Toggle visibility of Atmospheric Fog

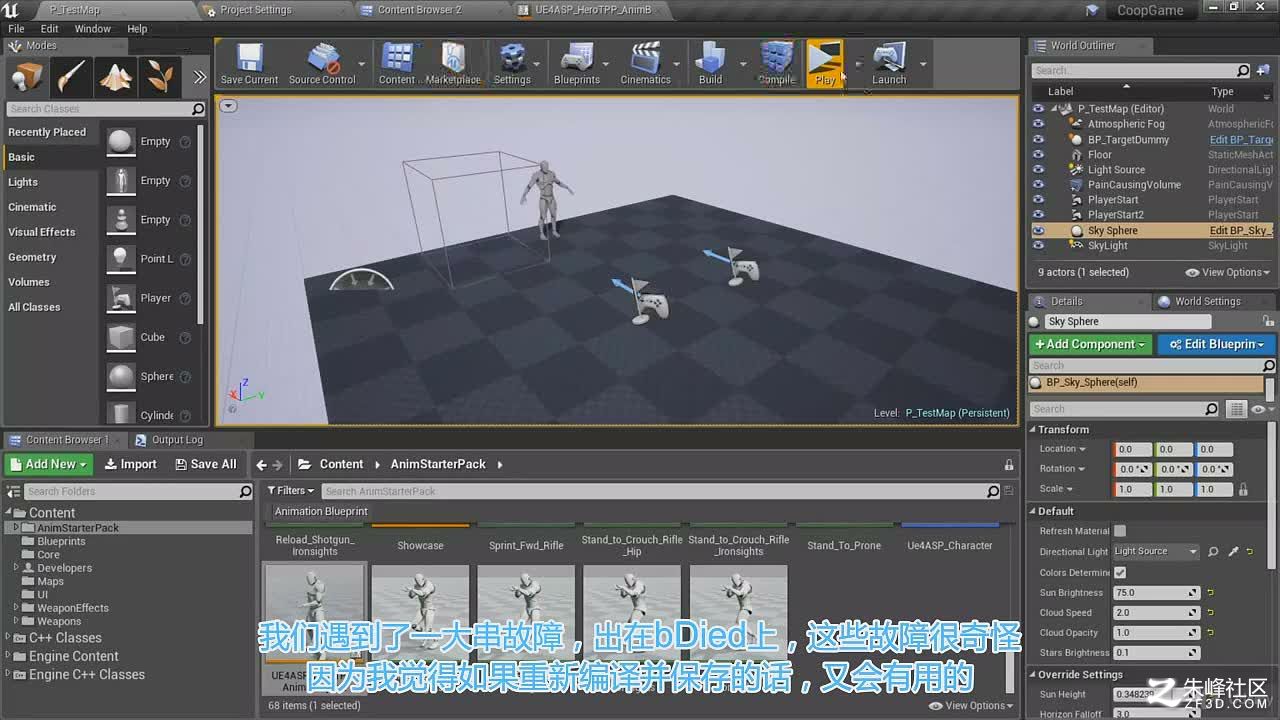1038,124
